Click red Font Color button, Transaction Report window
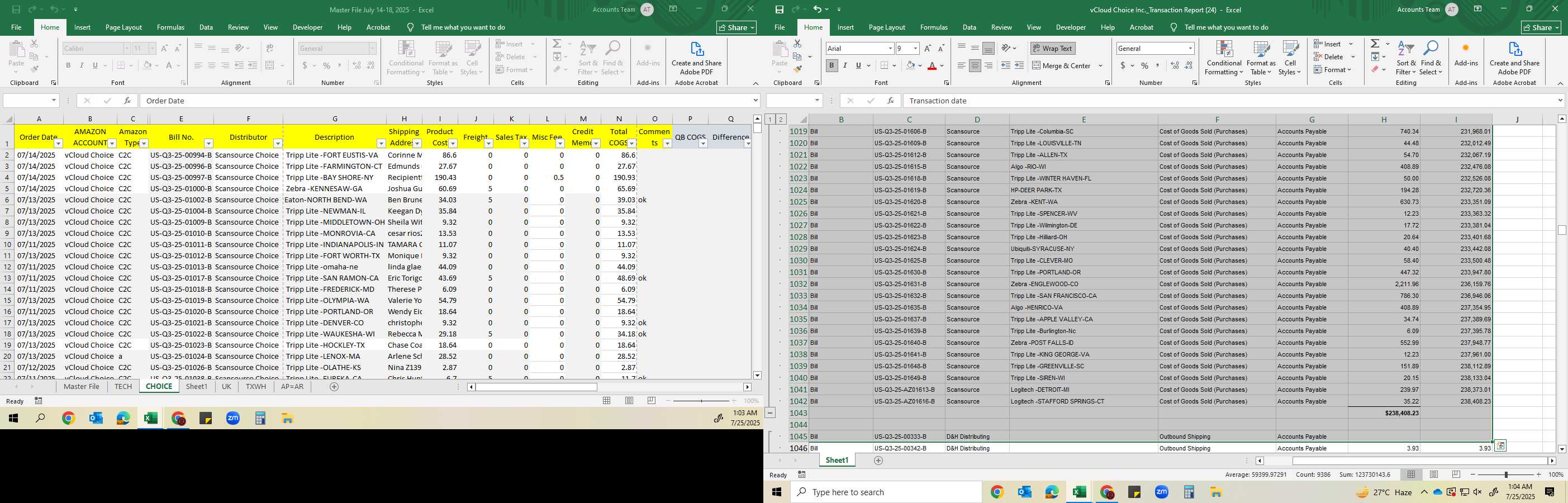 pos(932,66)
